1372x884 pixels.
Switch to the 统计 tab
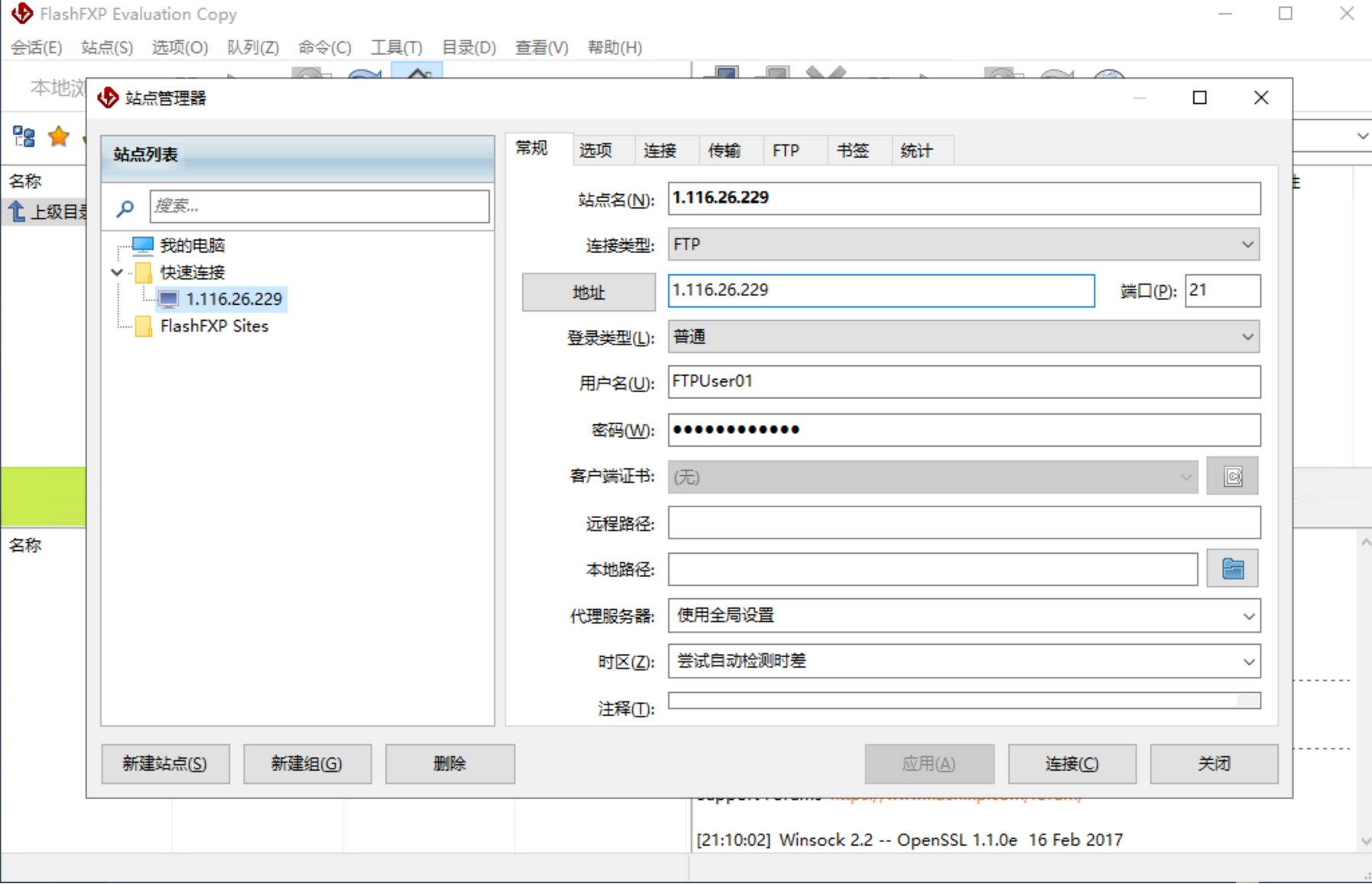pos(916,151)
